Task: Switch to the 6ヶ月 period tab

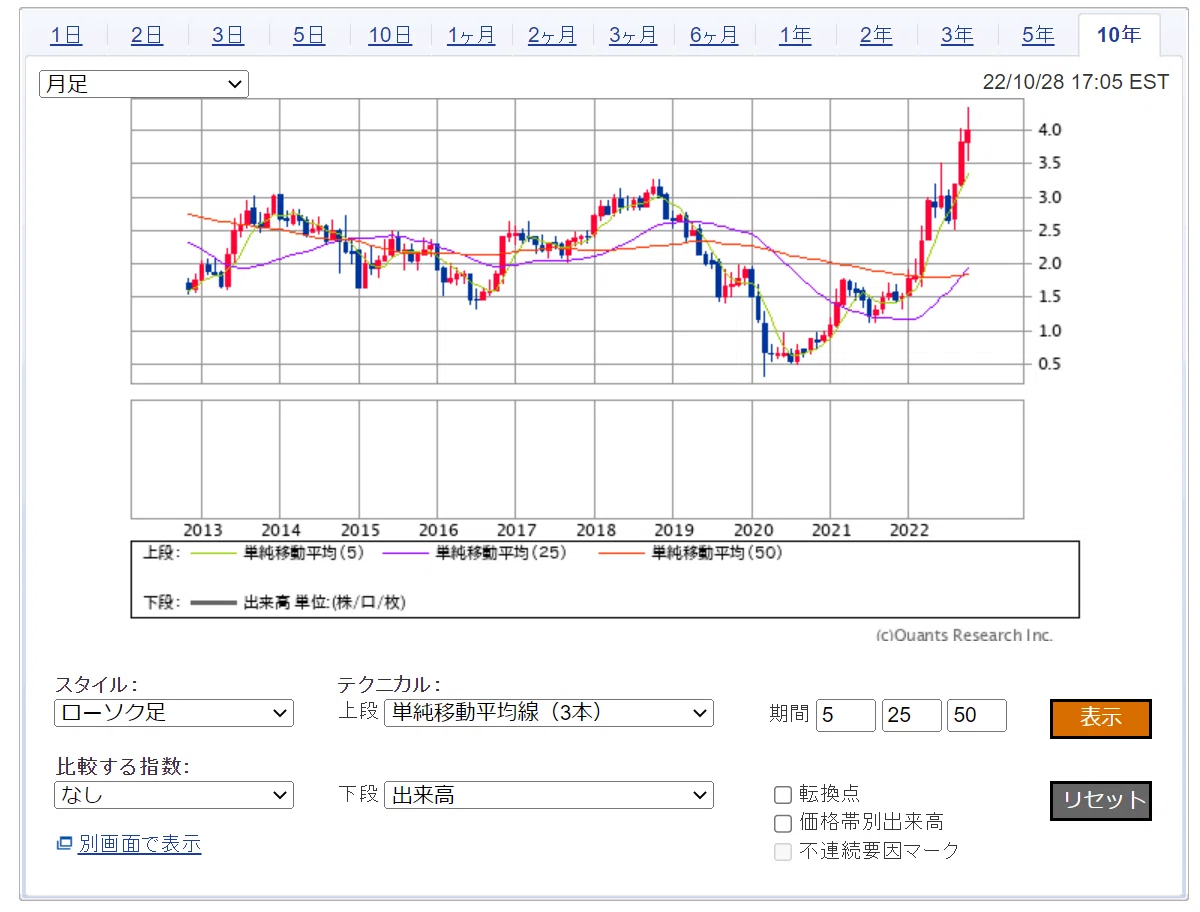Action: pyautogui.click(x=714, y=35)
